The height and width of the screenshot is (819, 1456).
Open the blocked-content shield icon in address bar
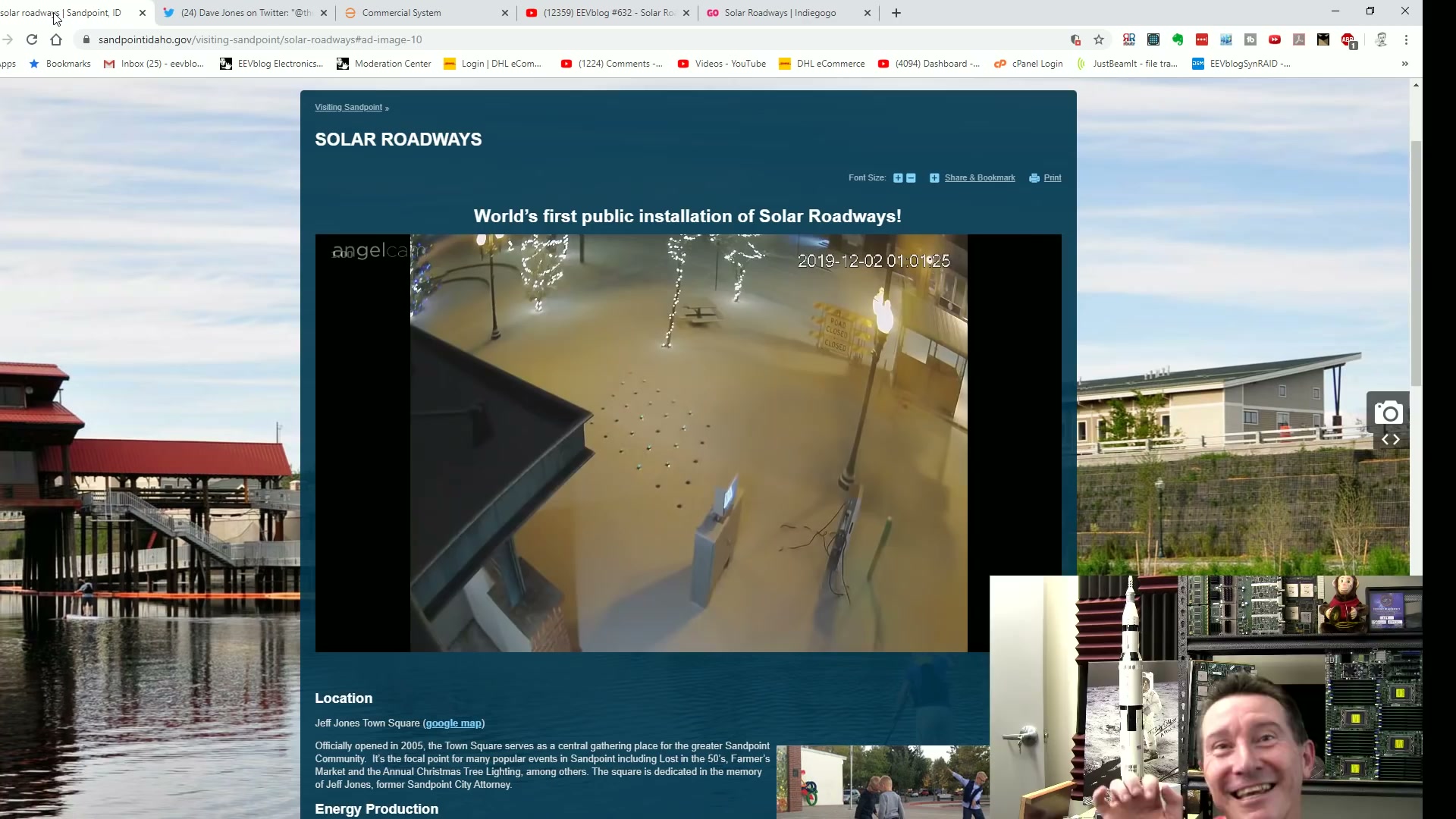click(1075, 39)
